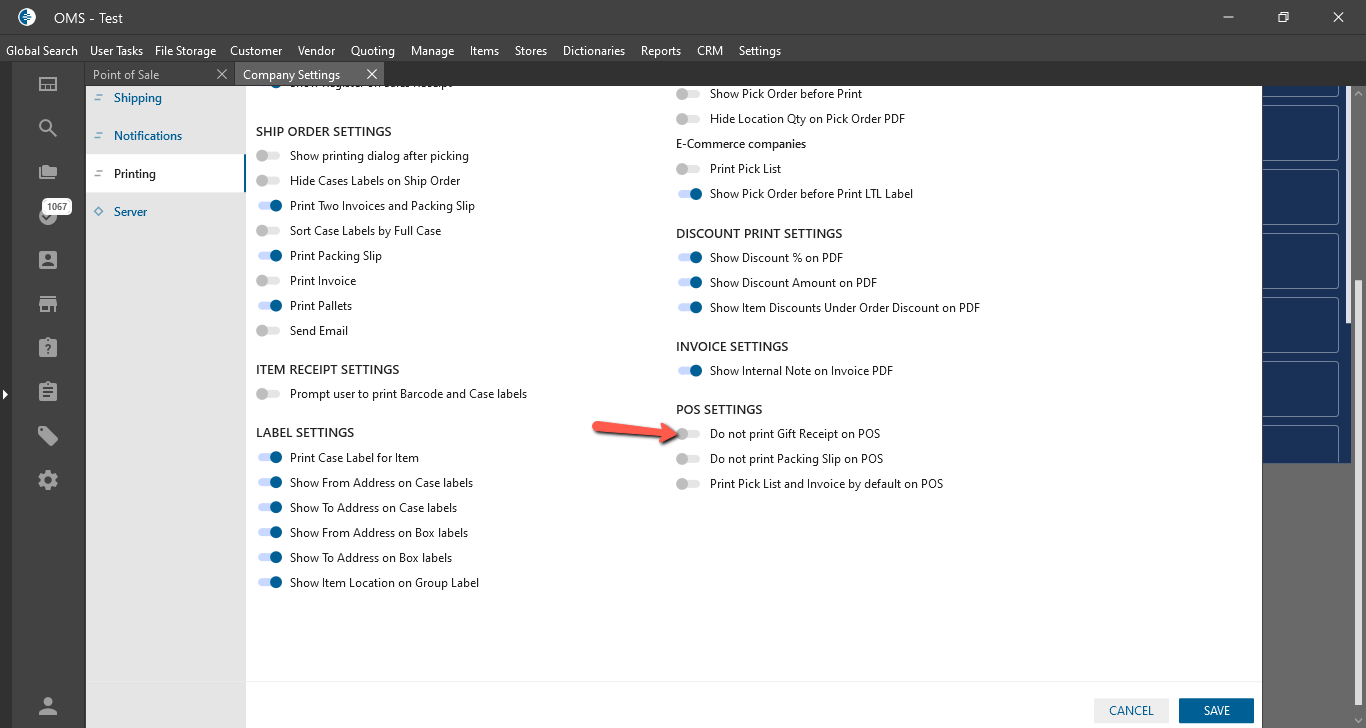
Task: Enable Do not print Gift Receipt on POS
Action: 688,434
